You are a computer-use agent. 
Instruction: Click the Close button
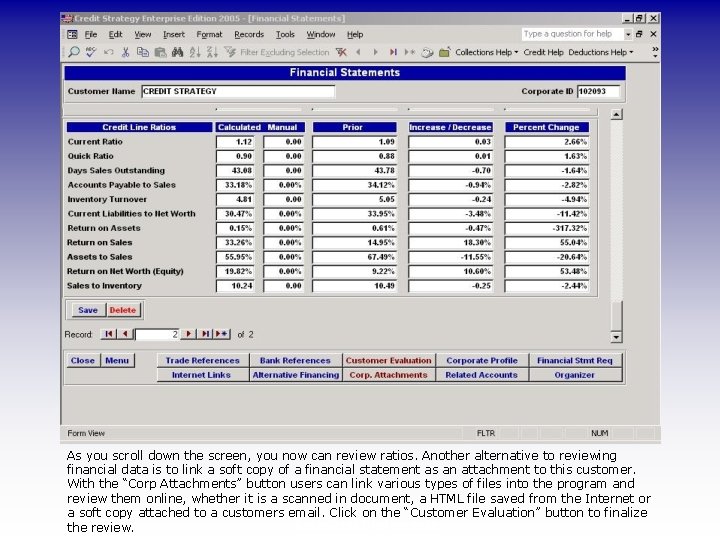click(83, 360)
